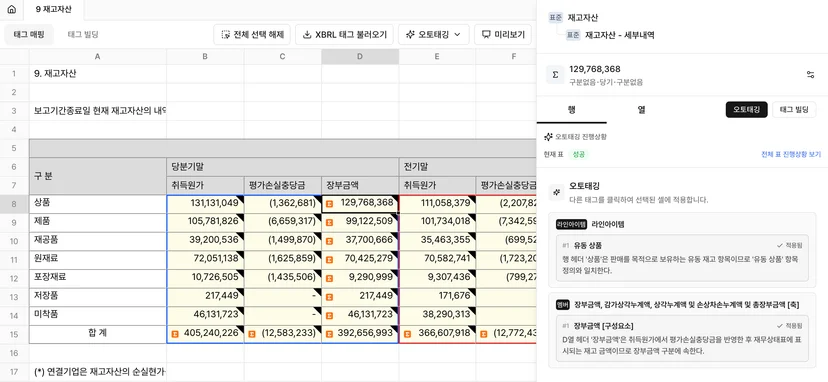
Task: Click cell (1,362,681)
Action: click(283, 204)
